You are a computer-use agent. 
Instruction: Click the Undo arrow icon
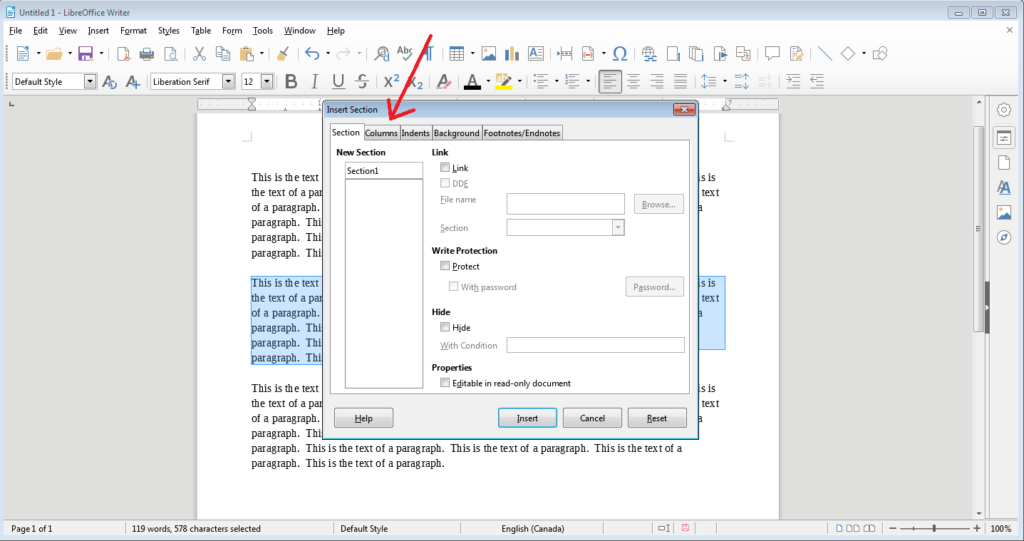[x=312, y=54]
